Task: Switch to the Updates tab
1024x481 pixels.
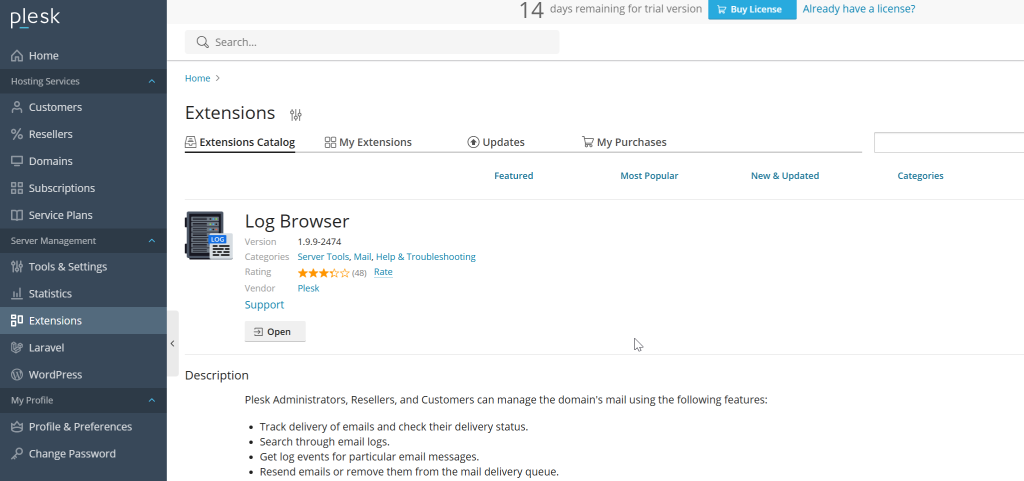Action: 496,142
